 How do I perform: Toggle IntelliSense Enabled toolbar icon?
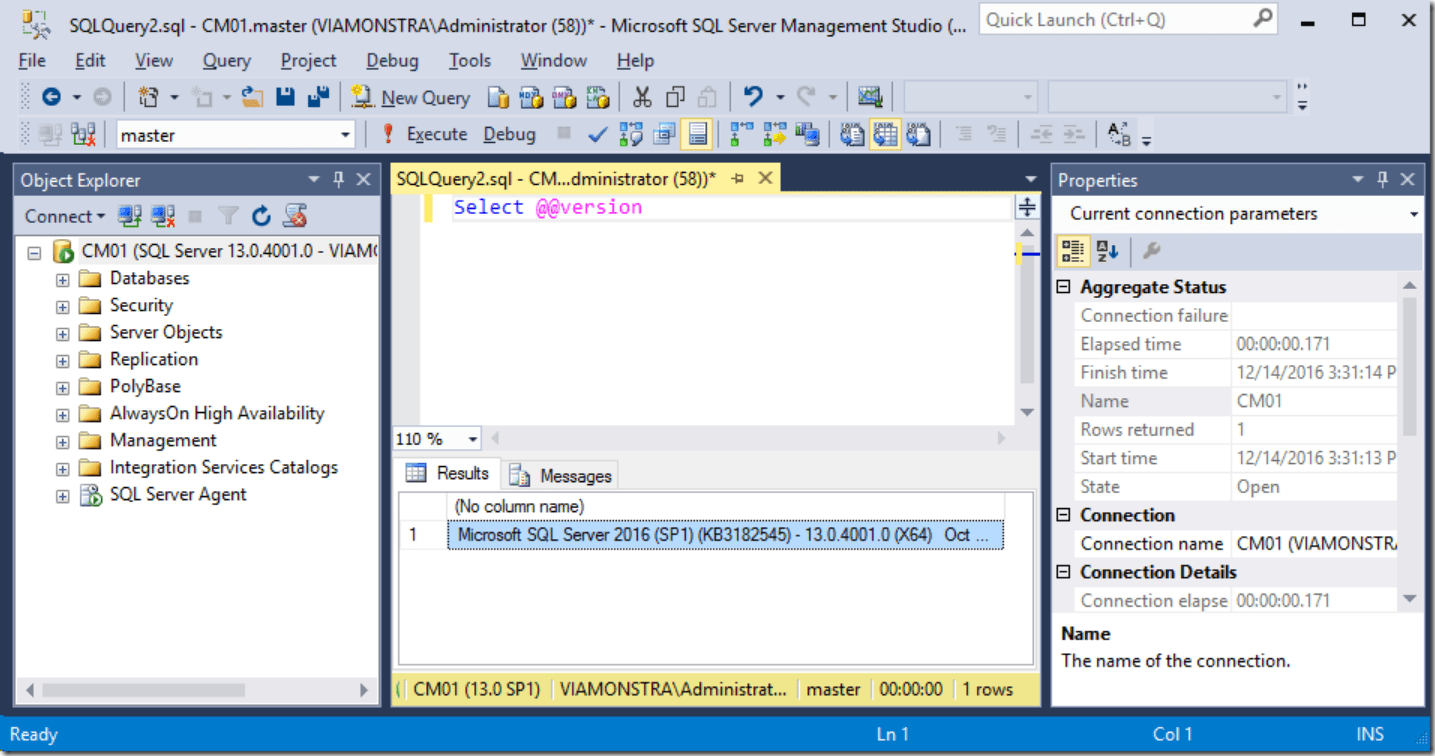click(x=697, y=134)
